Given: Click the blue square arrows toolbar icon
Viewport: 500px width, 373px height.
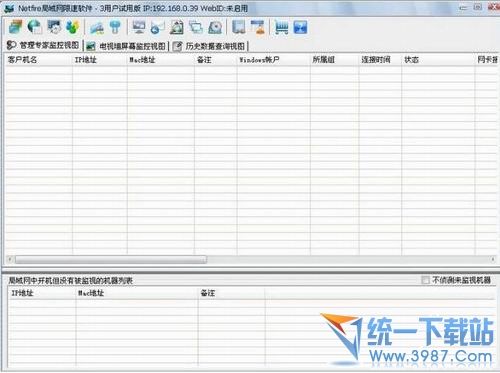Looking at the screenshot, I should click(x=300, y=27).
